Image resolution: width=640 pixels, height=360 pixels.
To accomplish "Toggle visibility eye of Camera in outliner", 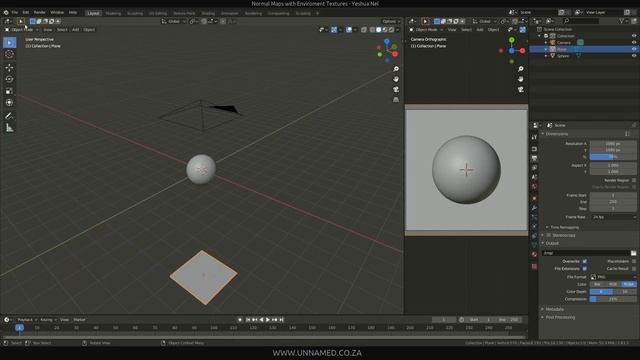I will (634, 42).
